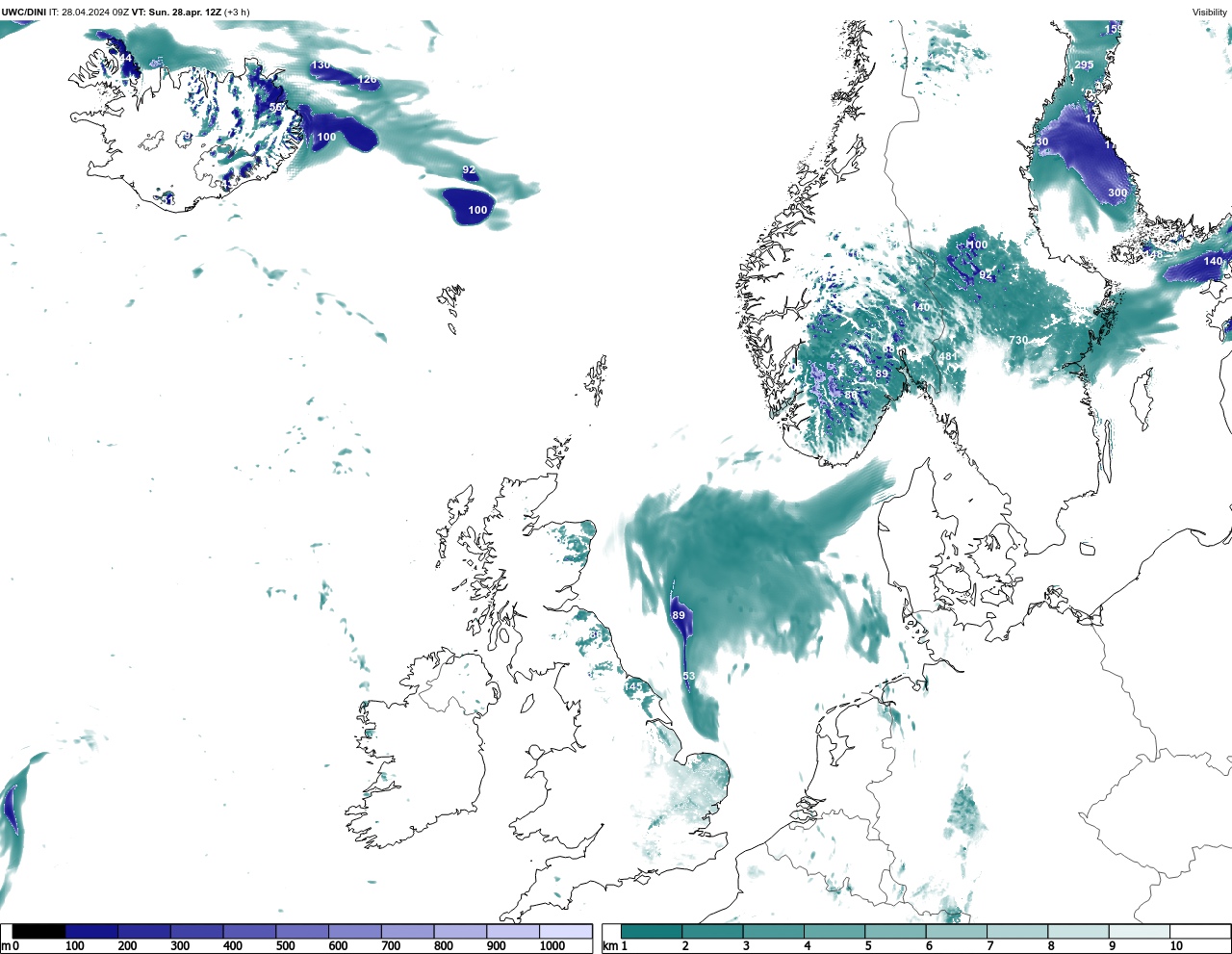Select the 500–600 m legend swatch

tap(302, 932)
